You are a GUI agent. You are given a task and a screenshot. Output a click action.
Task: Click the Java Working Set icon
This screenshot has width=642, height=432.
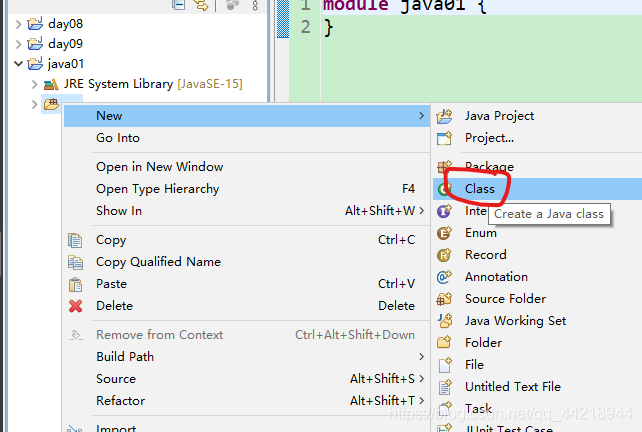tap(445, 321)
